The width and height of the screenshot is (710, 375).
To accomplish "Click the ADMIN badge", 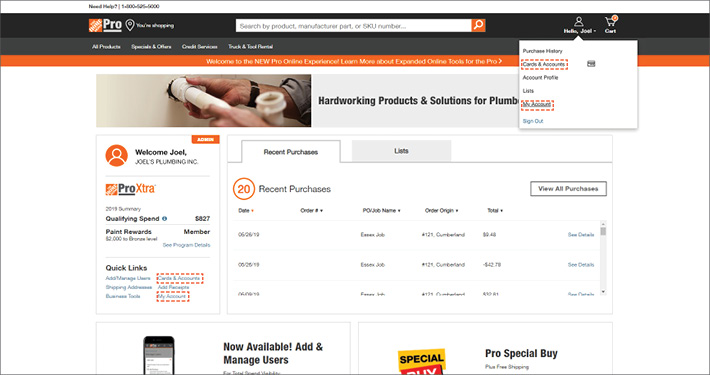I will (206, 139).
